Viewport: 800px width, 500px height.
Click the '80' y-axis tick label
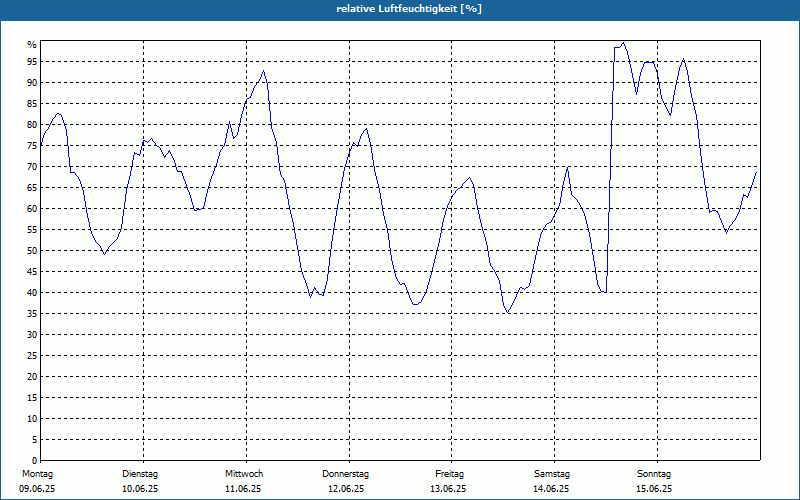coord(32,124)
